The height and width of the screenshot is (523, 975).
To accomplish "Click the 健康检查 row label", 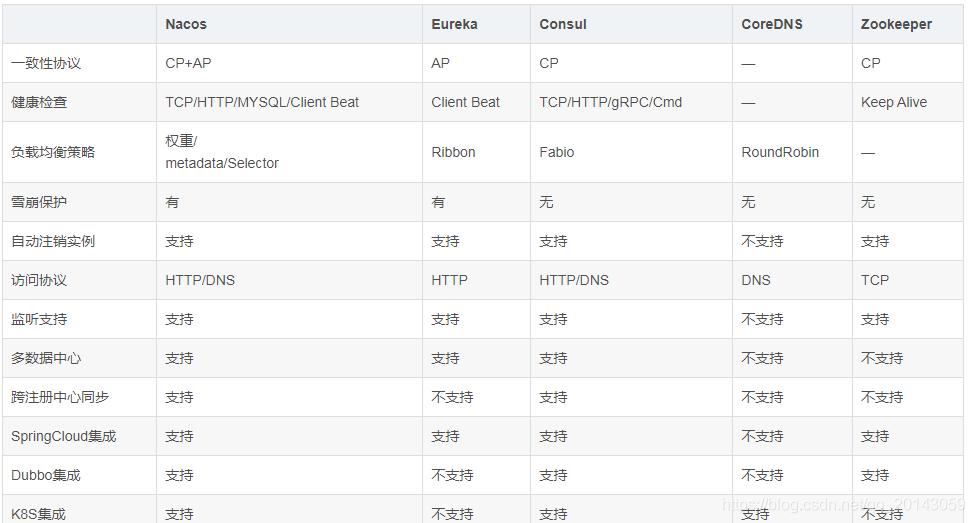I will (x=39, y=103).
